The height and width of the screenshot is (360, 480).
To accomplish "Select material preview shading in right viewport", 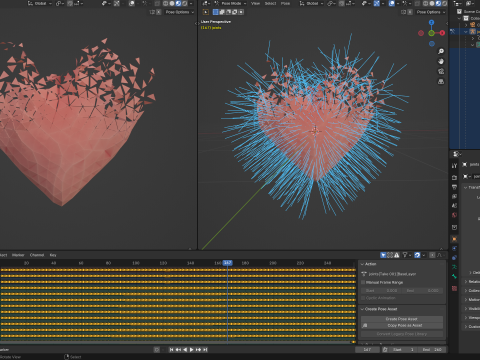I will click(438, 3).
